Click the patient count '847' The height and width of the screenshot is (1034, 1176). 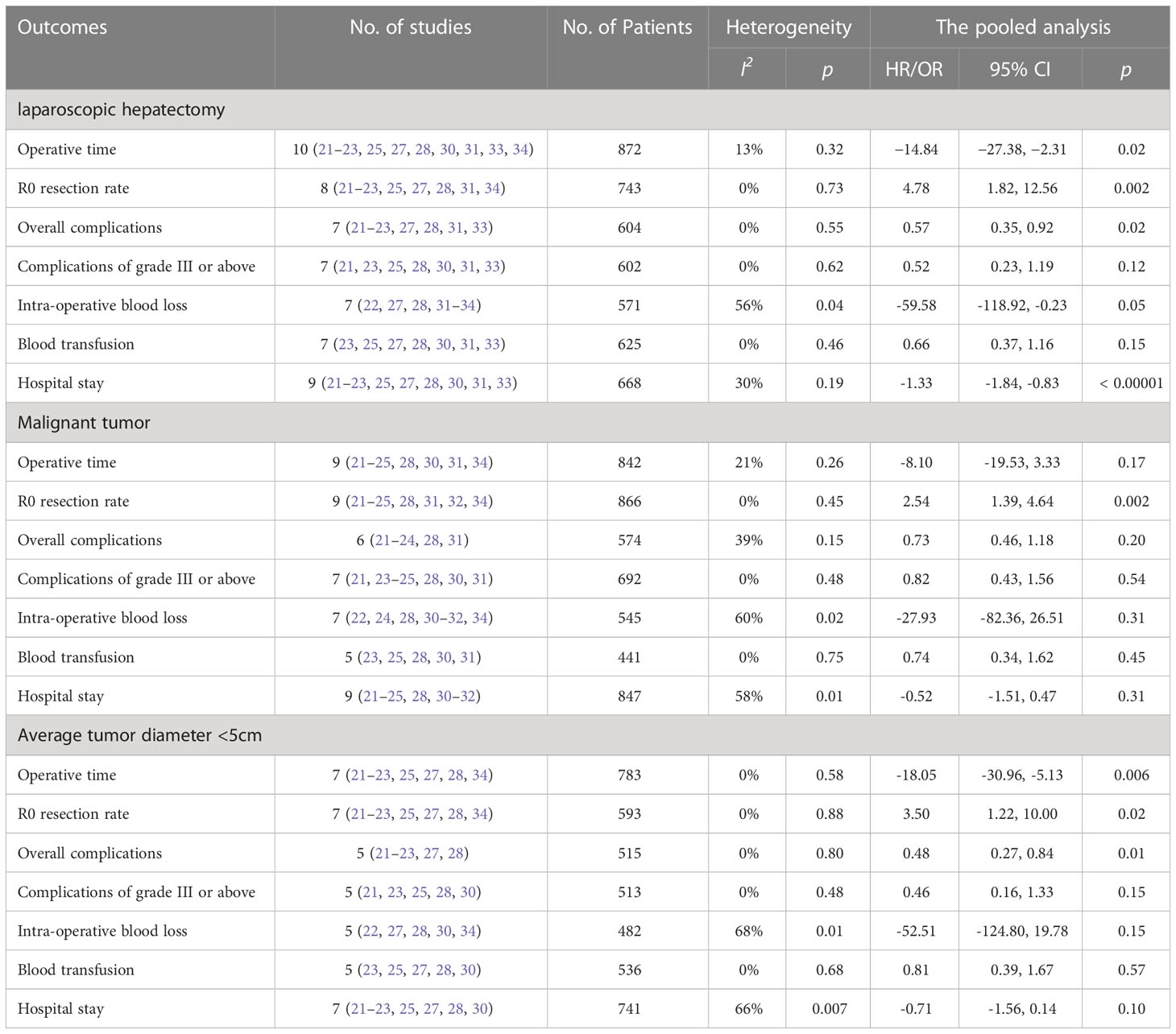(629, 697)
